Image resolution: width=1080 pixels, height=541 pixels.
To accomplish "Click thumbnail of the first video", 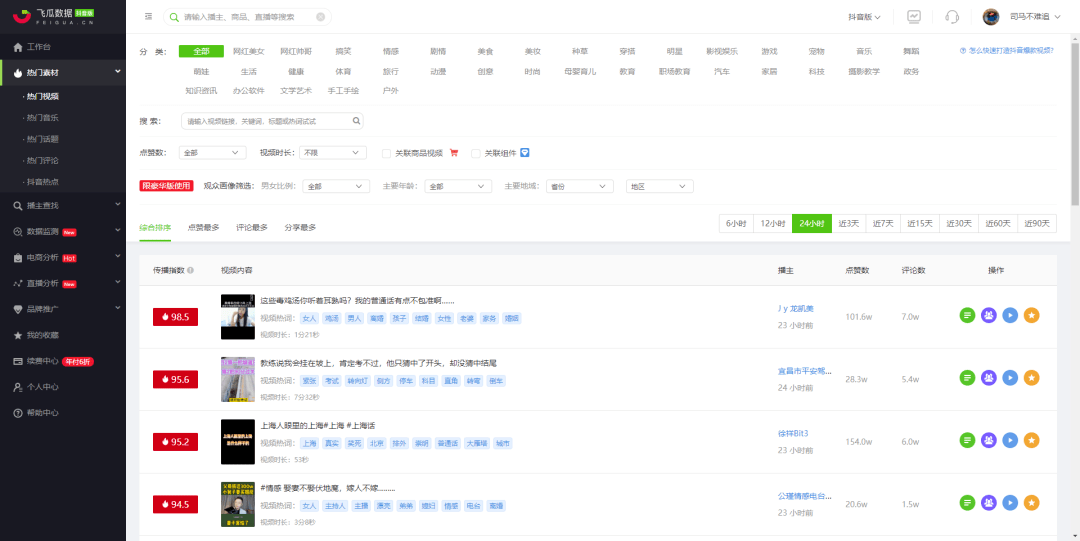I will pyautogui.click(x=233, y=316).
